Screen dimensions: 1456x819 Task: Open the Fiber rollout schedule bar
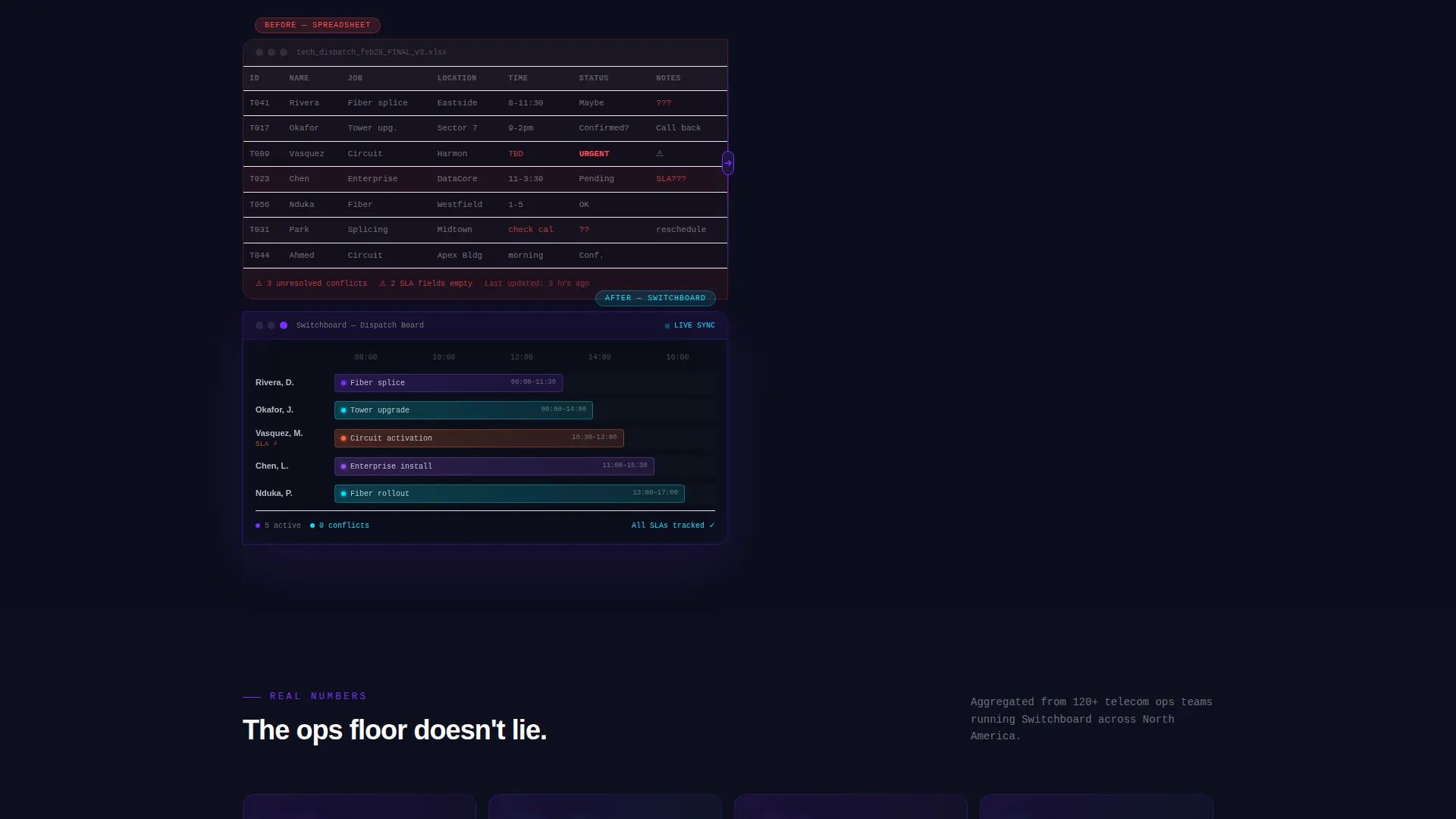(x=510, y=494)
